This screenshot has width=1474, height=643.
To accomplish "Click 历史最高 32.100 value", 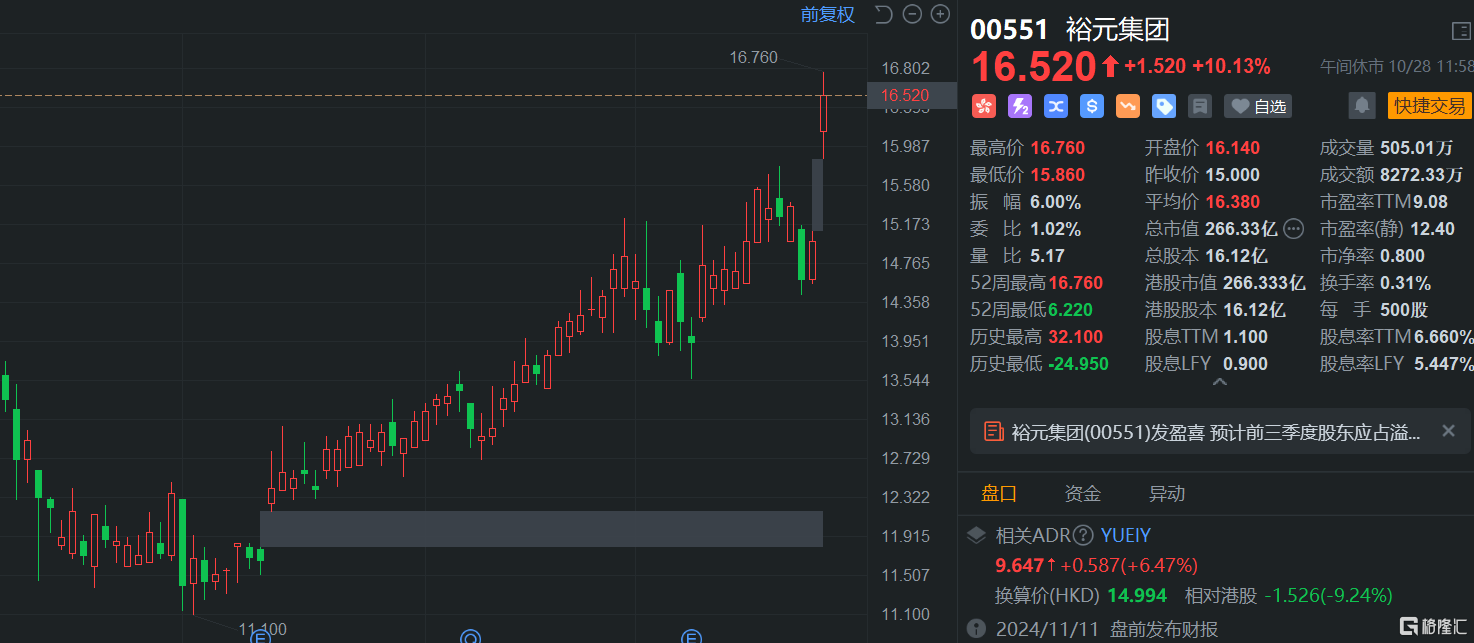I will click(x=1076, y=337).
